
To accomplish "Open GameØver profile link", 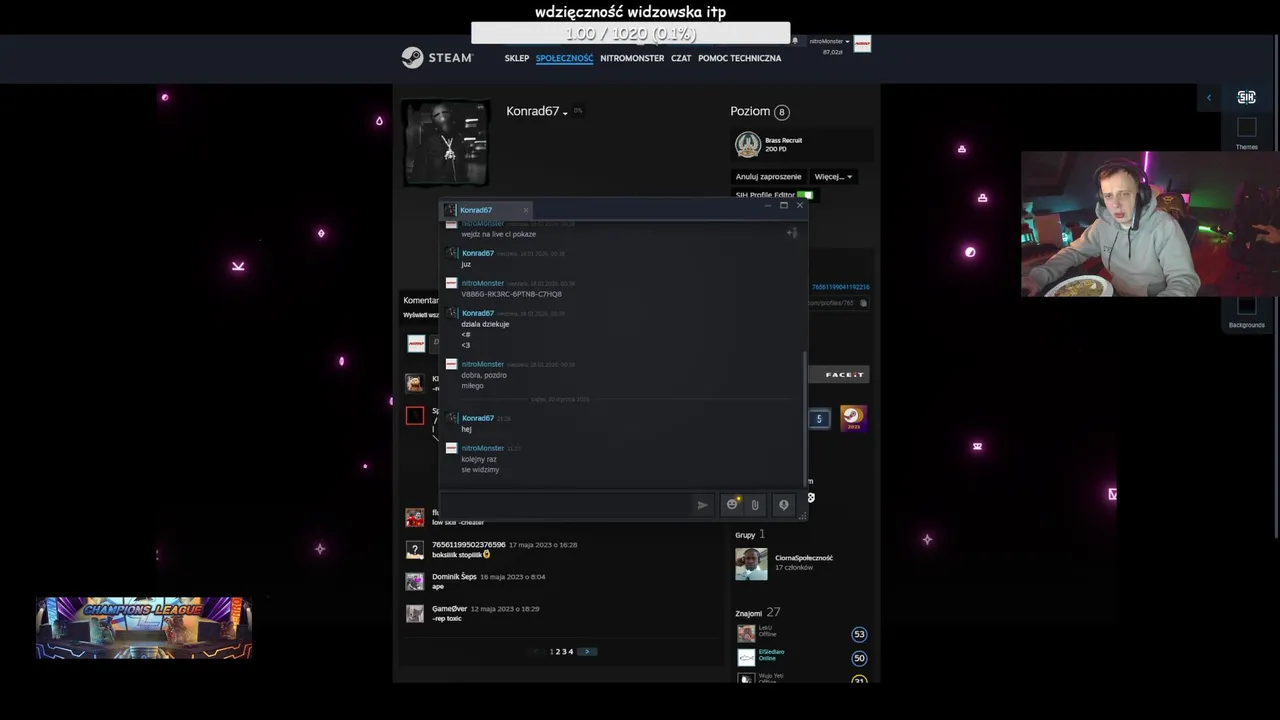I will [x=450, y=609].
